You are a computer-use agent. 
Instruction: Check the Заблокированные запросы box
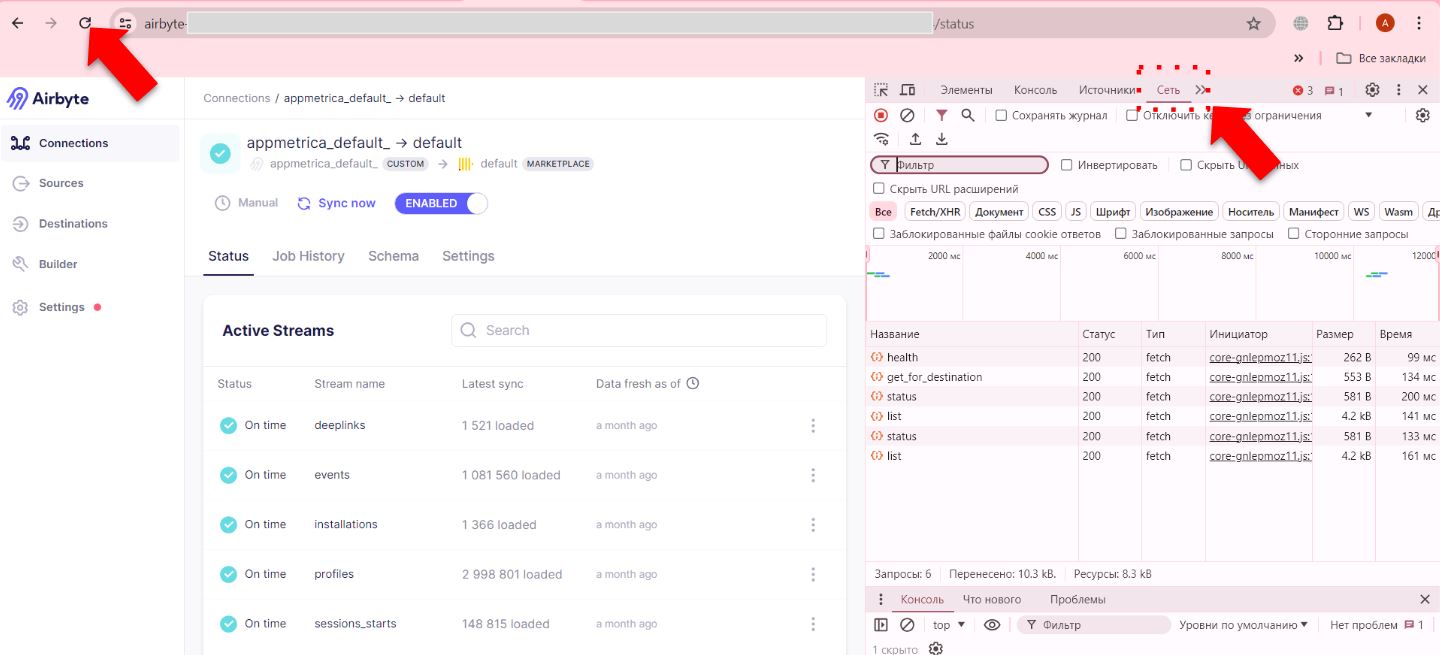coord(1121,233)
